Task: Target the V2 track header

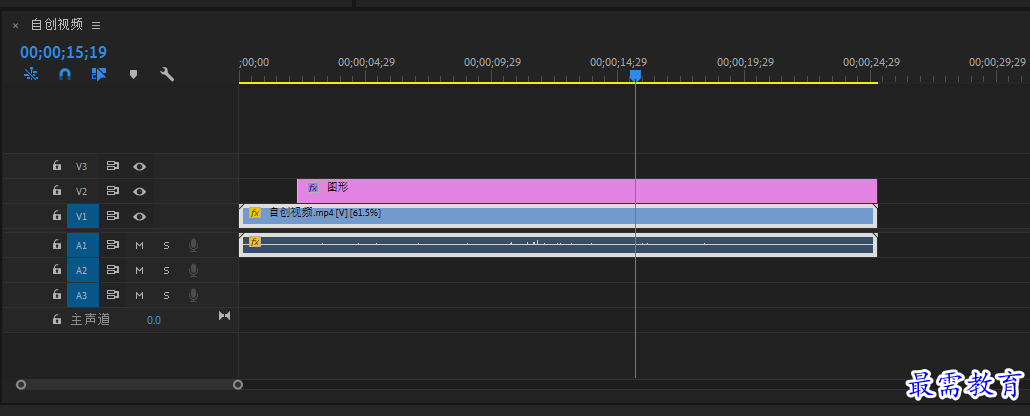Action: point(81,191)
